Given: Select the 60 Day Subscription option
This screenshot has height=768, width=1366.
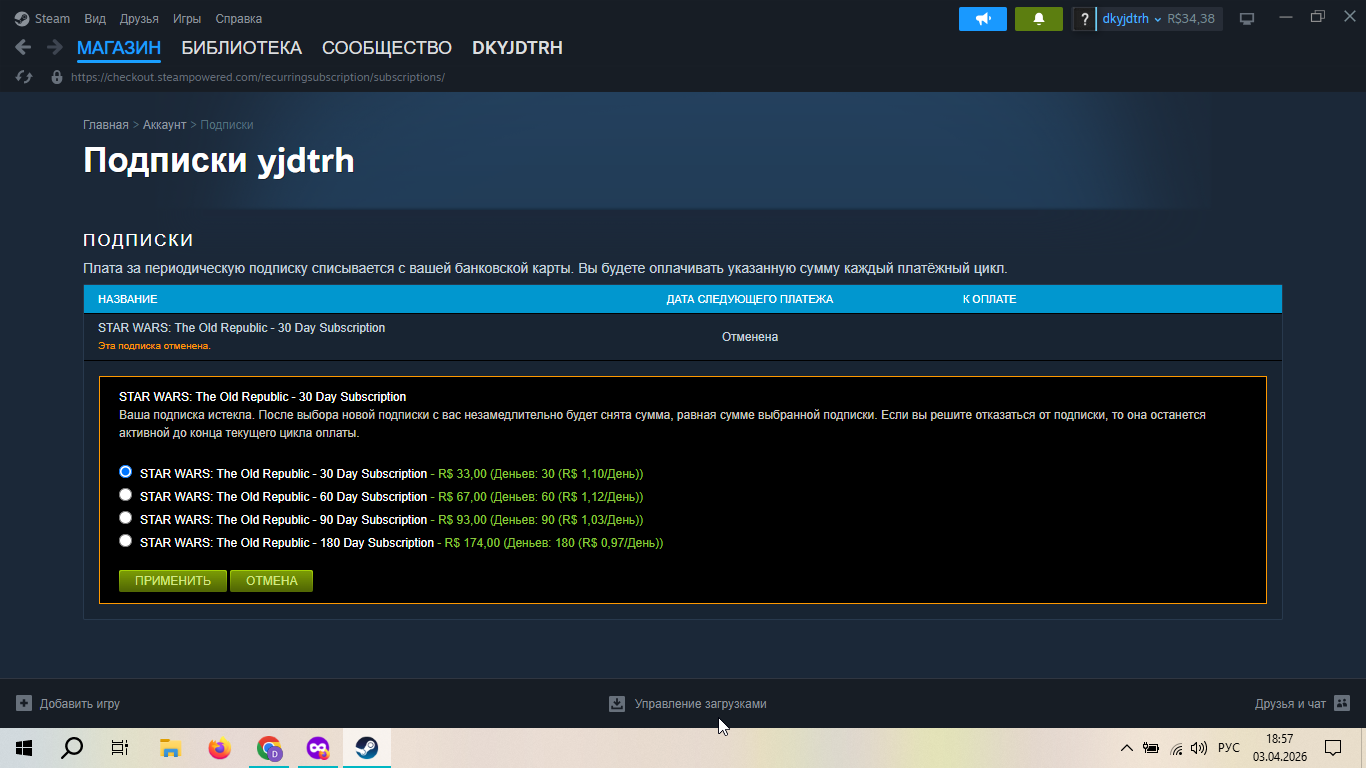Looking at the screenshot, I should click(x=125, y=494).
